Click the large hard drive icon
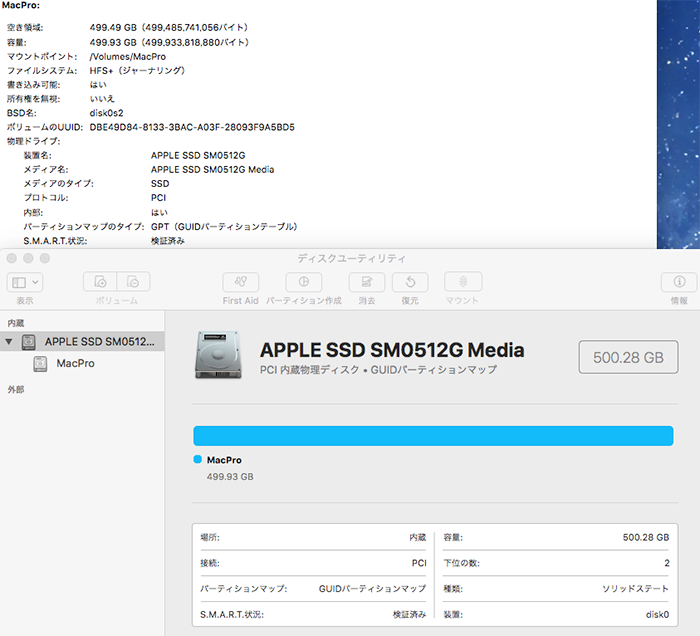The image size is (700, 636). [218, 355]
